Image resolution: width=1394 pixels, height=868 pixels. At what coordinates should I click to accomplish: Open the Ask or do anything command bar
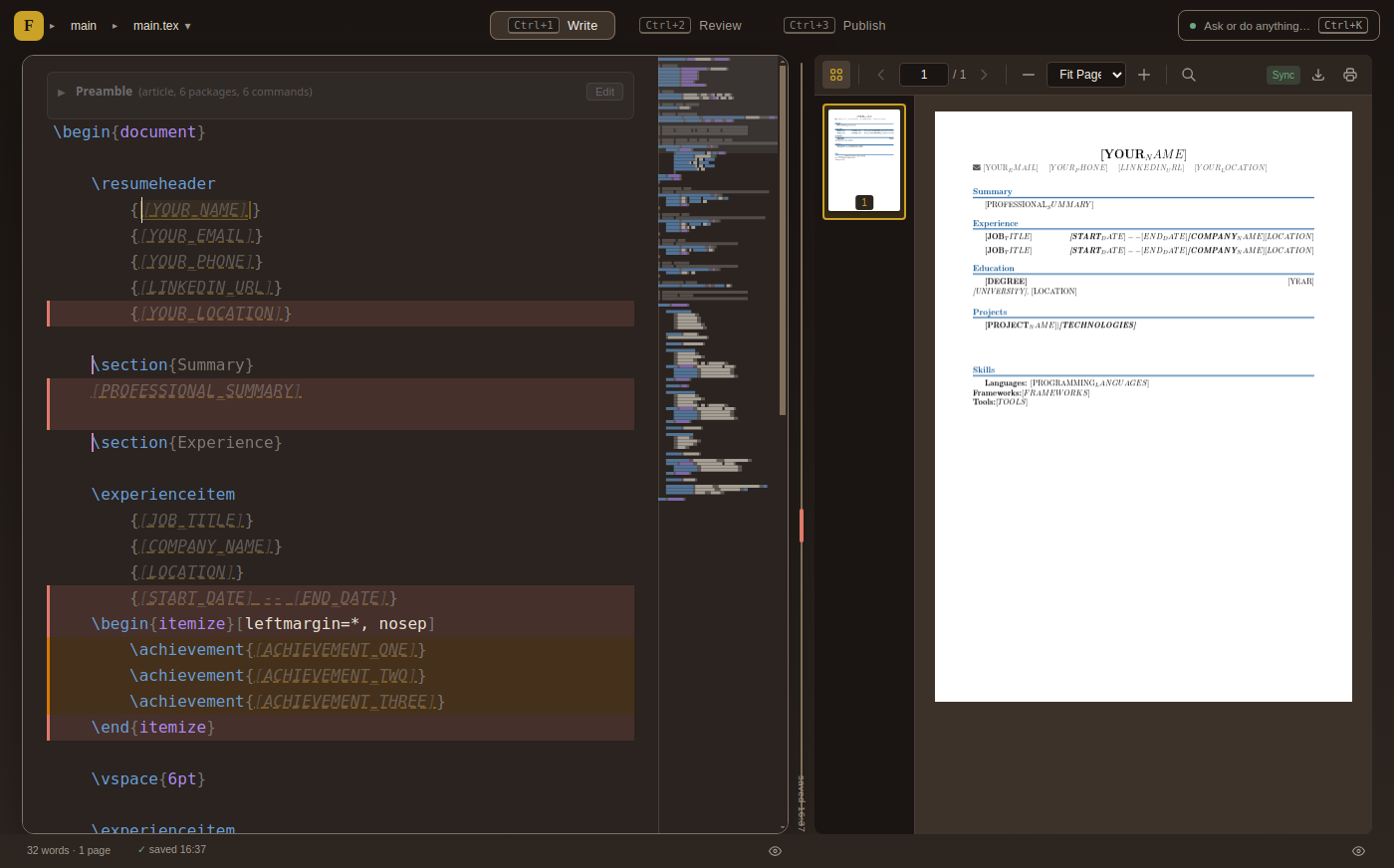tap(1278, 26)
